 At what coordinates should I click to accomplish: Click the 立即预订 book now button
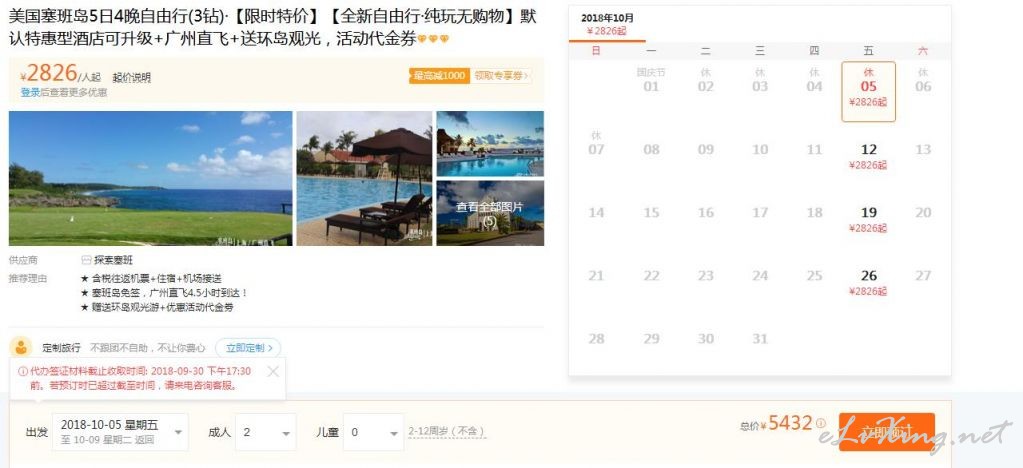pos(887,432)
